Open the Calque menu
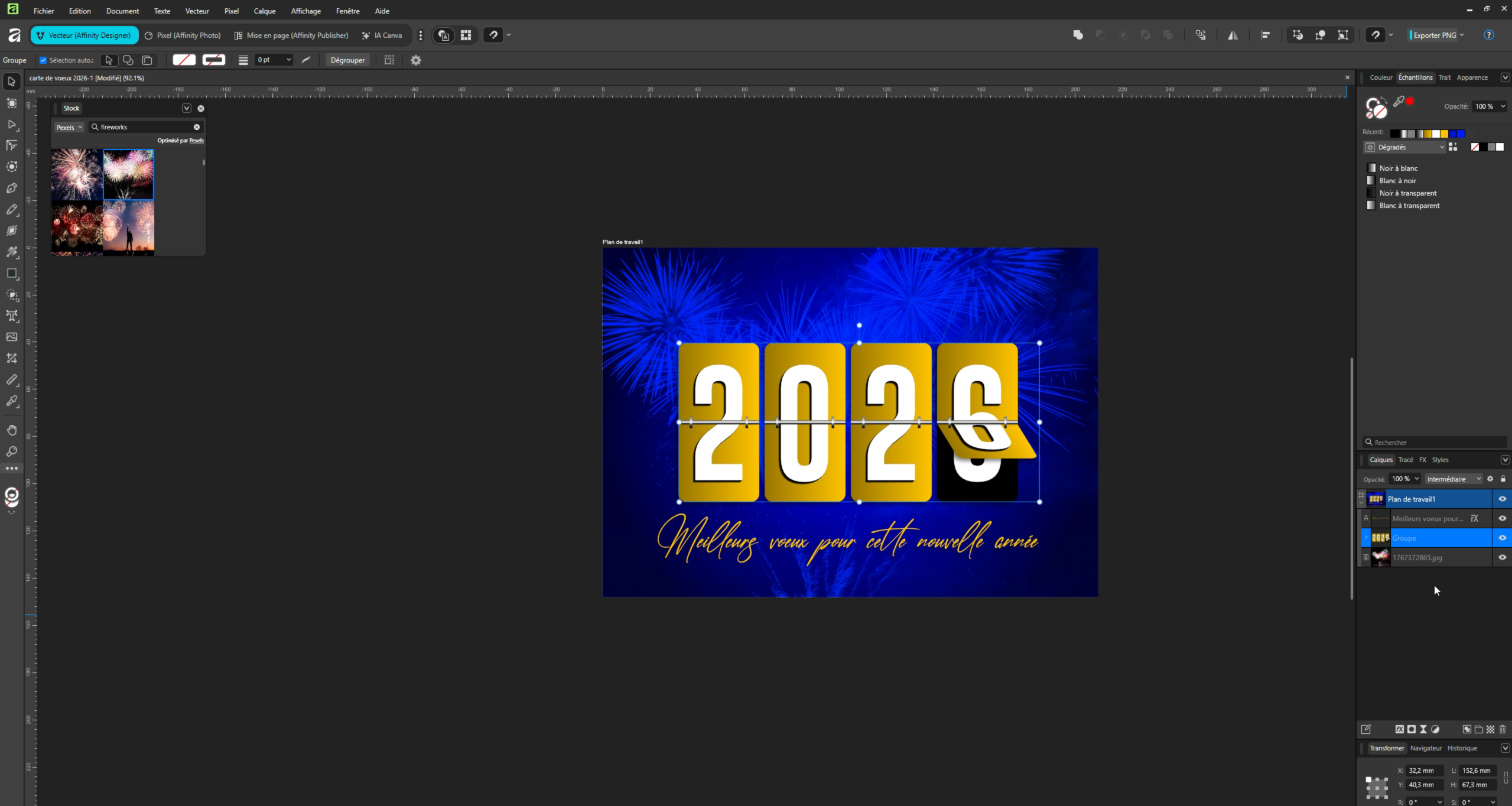 [x=264, y=11]
